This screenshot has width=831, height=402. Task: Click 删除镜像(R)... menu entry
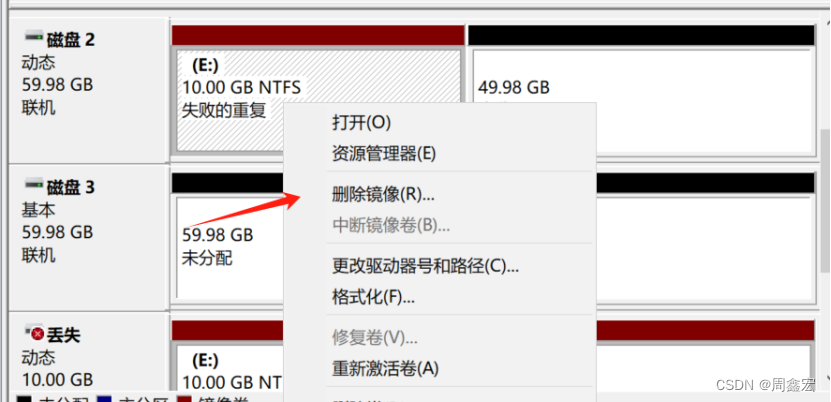click(383, 194)
